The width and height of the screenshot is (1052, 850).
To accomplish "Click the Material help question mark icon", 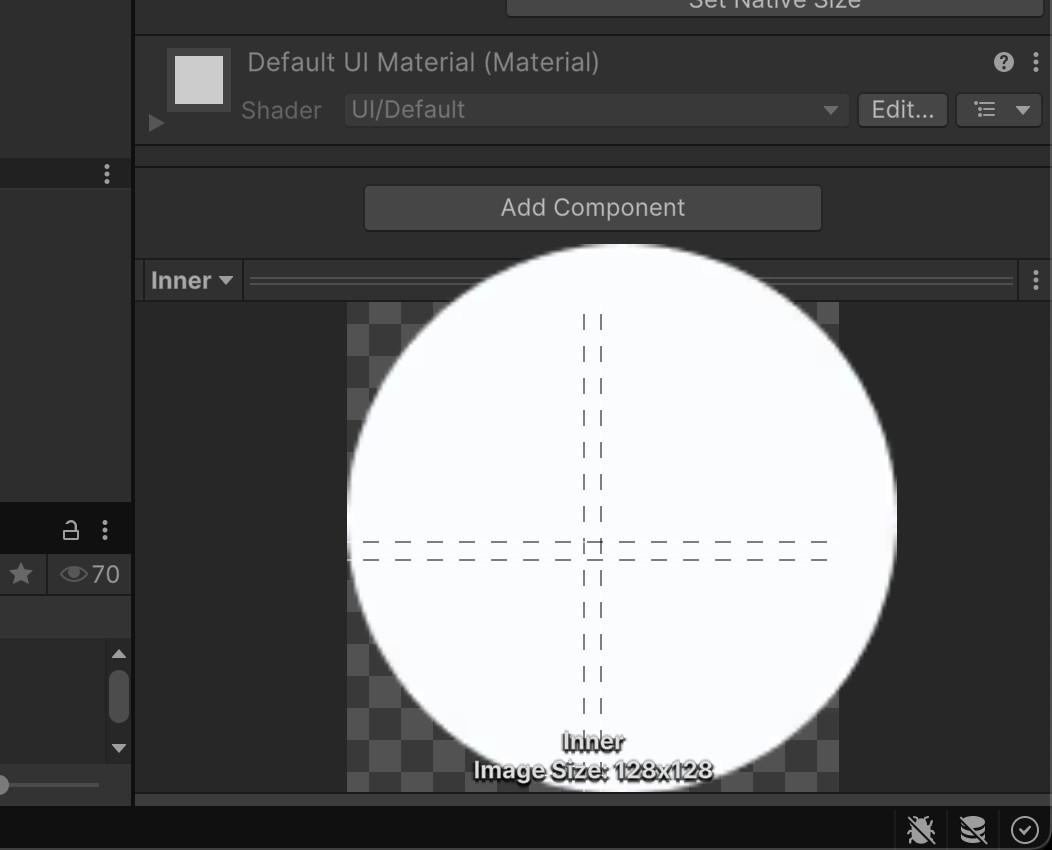I will (x=1002, y=62).
